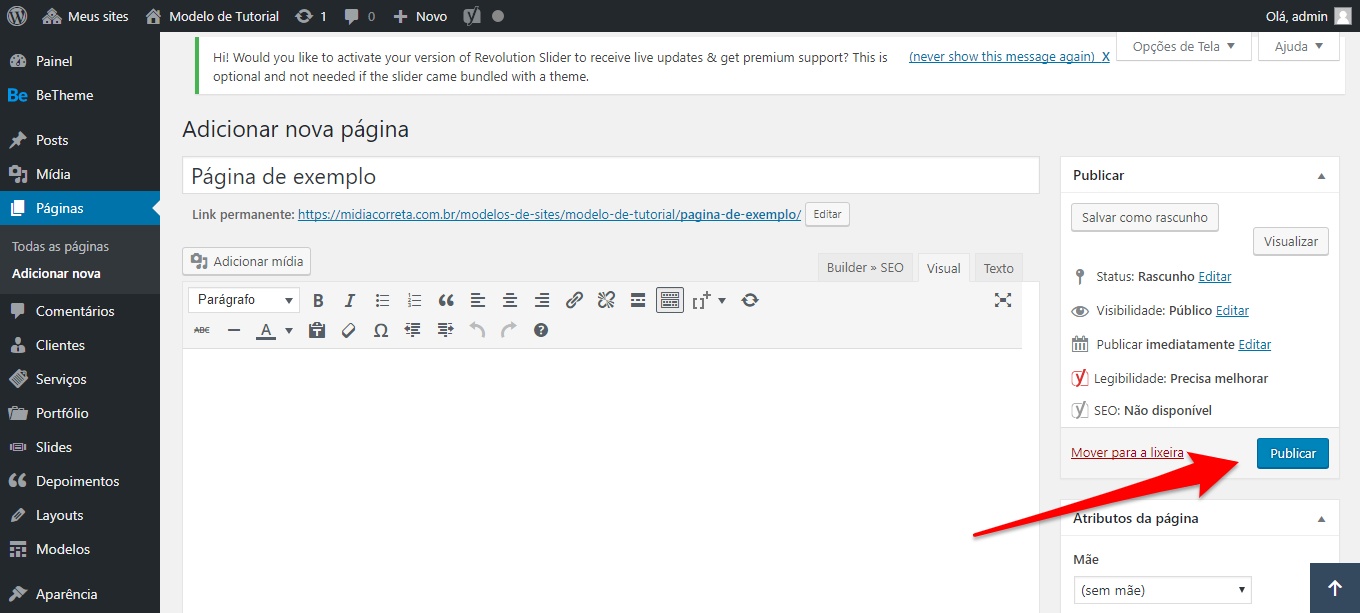This screenshot has height=613, width=1360.
Task: Toggle bold formatting in the editor
Action: pos(318,300)
